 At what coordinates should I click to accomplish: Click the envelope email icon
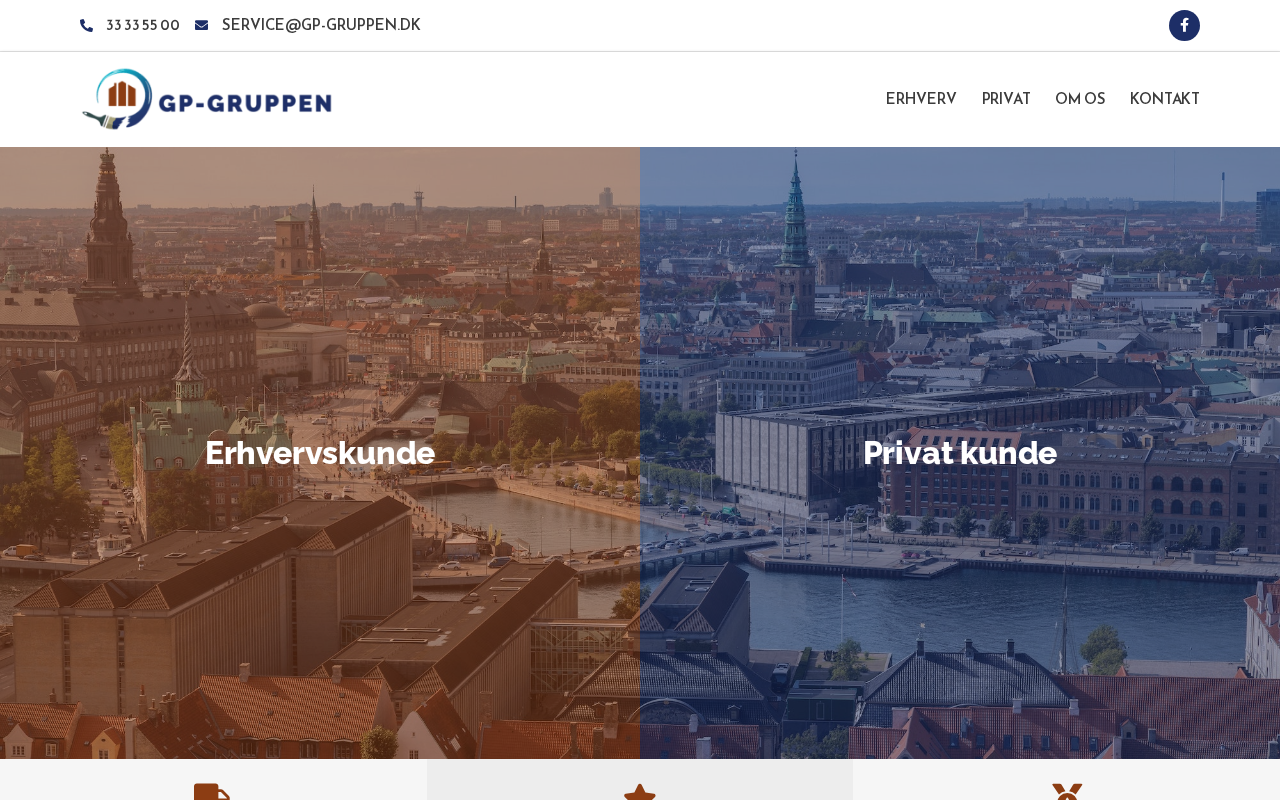[201, 26]
